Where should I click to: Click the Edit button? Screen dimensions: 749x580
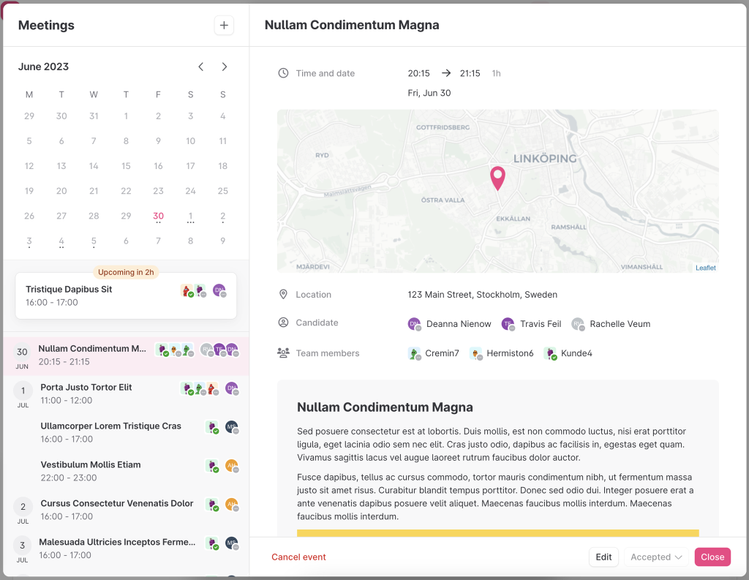(603, 557)
